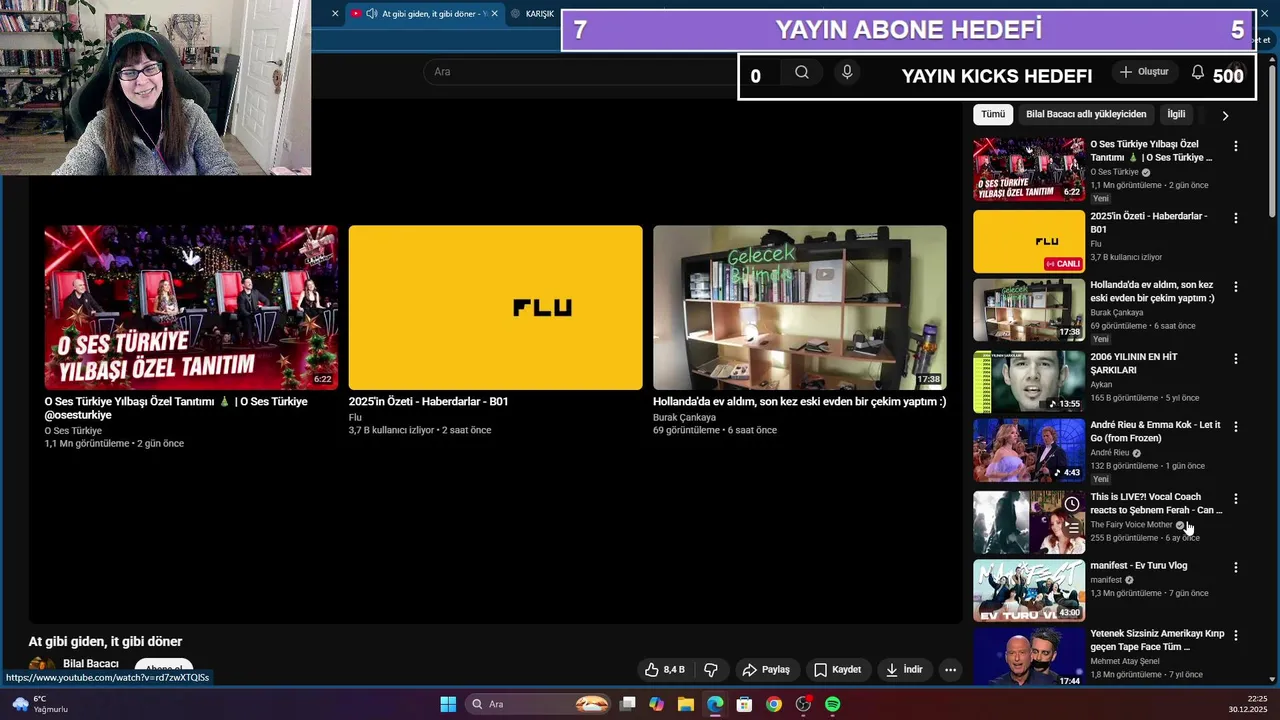
Task: Open the Paylaş share button
Action: coord(766,670)
